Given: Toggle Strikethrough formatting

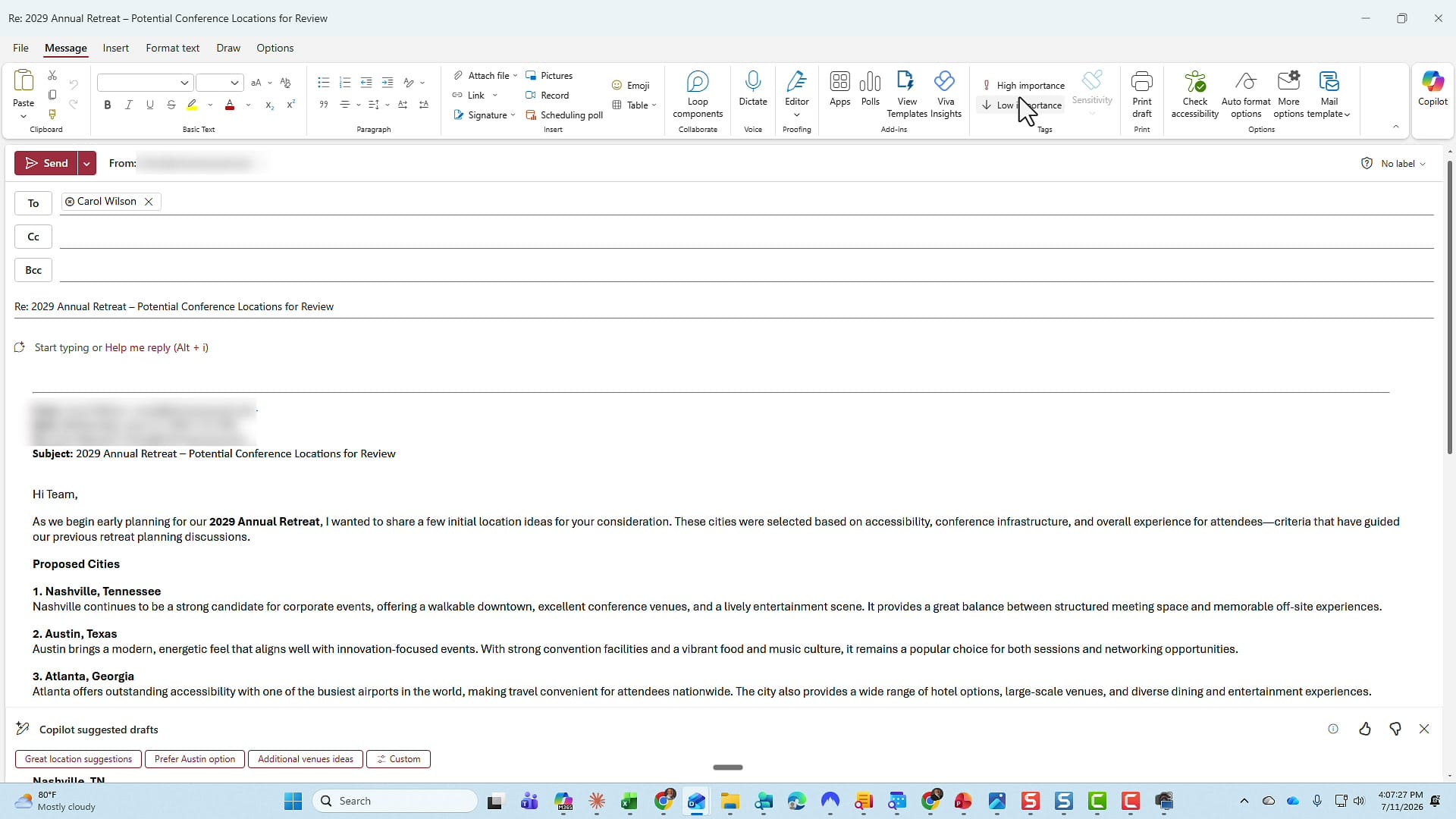Looking at the screenshot, I should [171, 105].
